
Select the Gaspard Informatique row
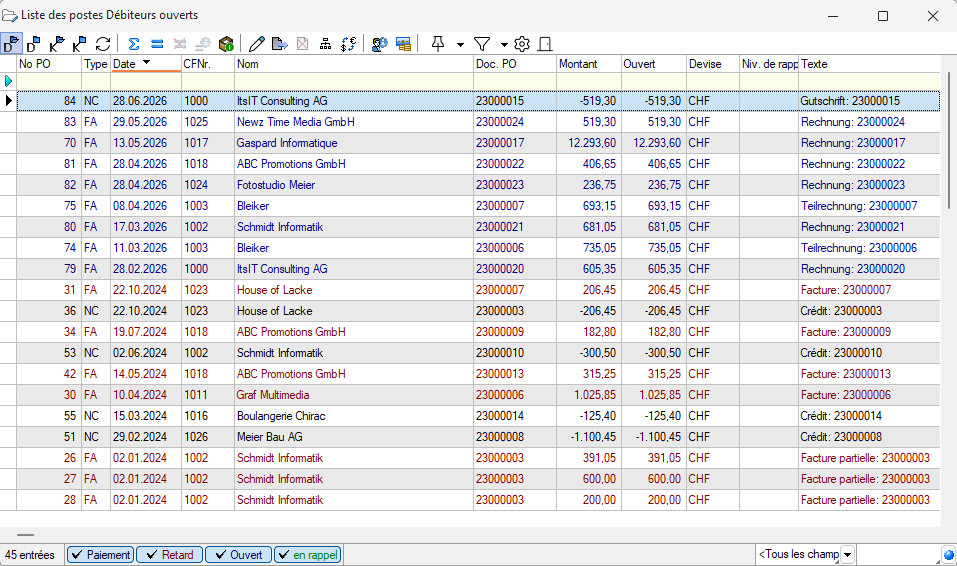point(285,143)
